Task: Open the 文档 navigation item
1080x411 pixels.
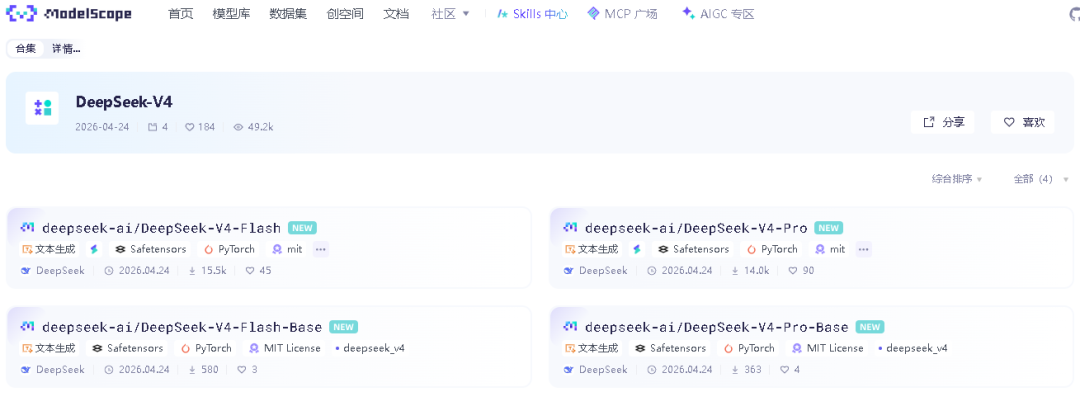Action: pyautogui.click(x=395, y=14)
